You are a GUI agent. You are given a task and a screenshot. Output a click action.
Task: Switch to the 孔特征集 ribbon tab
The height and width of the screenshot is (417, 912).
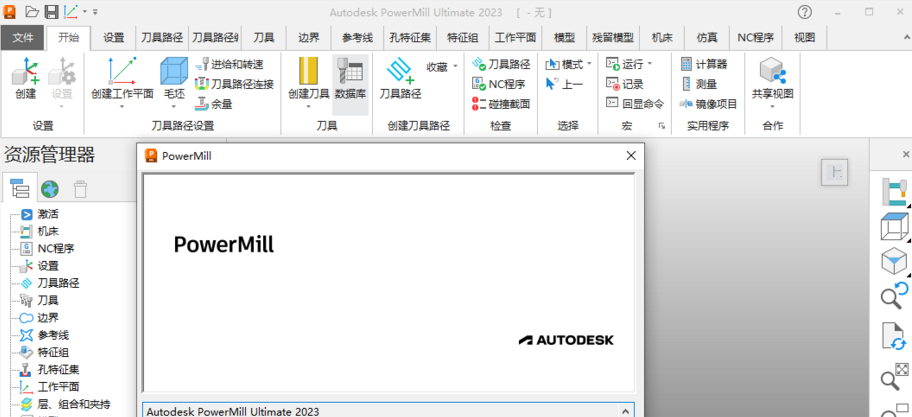[410, 38]
